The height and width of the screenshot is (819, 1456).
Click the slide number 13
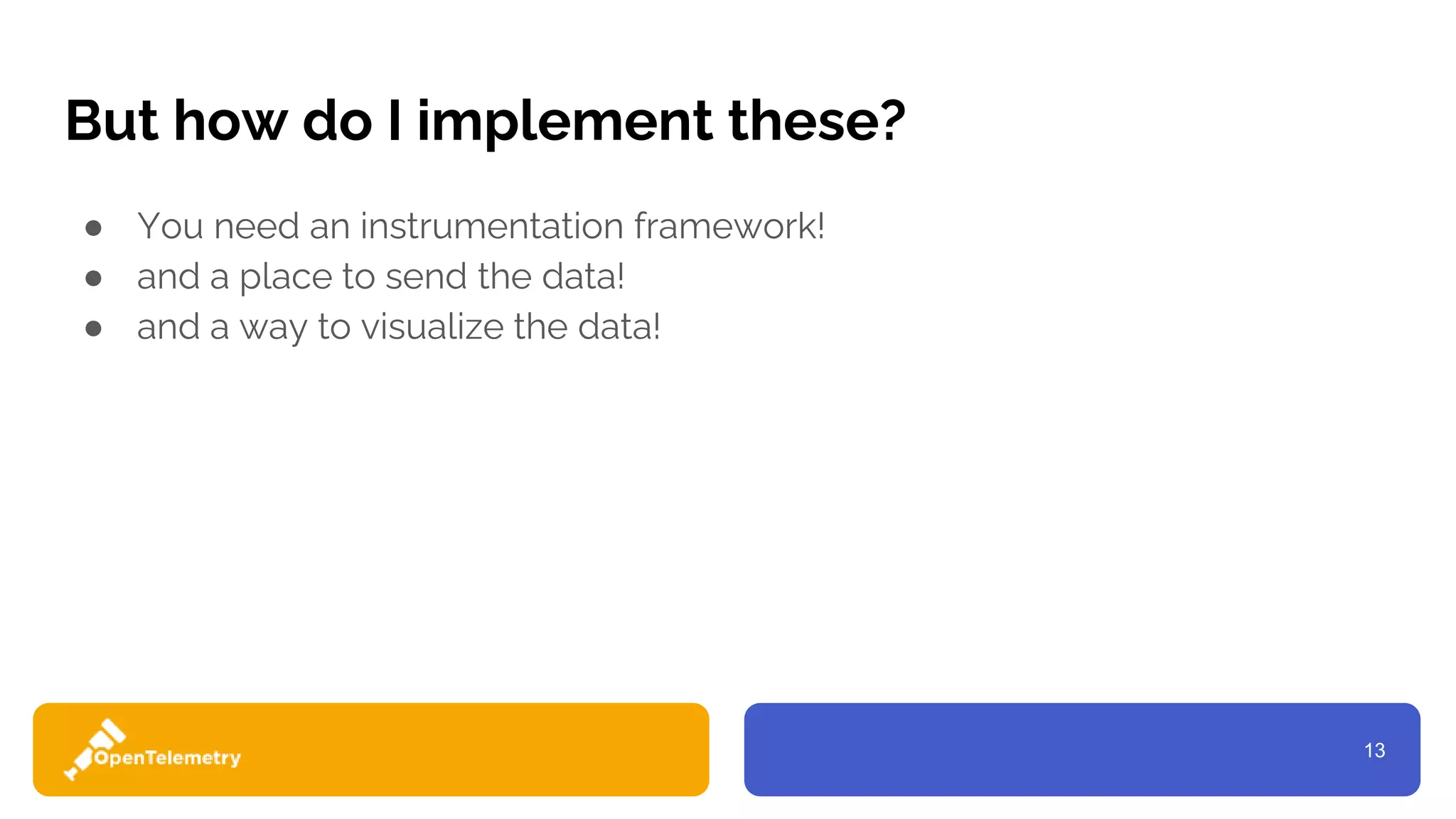(x=1374, y=750)
